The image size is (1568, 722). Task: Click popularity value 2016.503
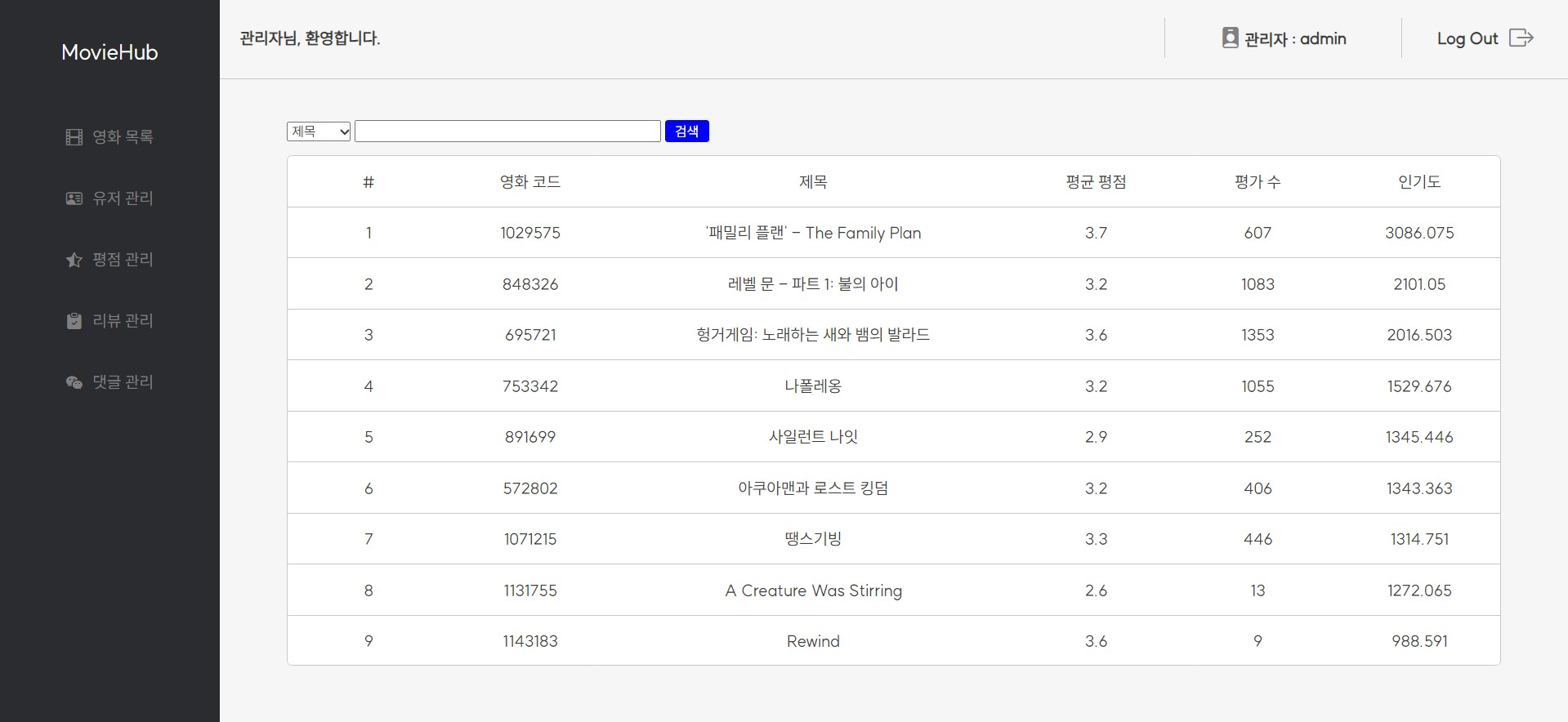[1419, 335]
